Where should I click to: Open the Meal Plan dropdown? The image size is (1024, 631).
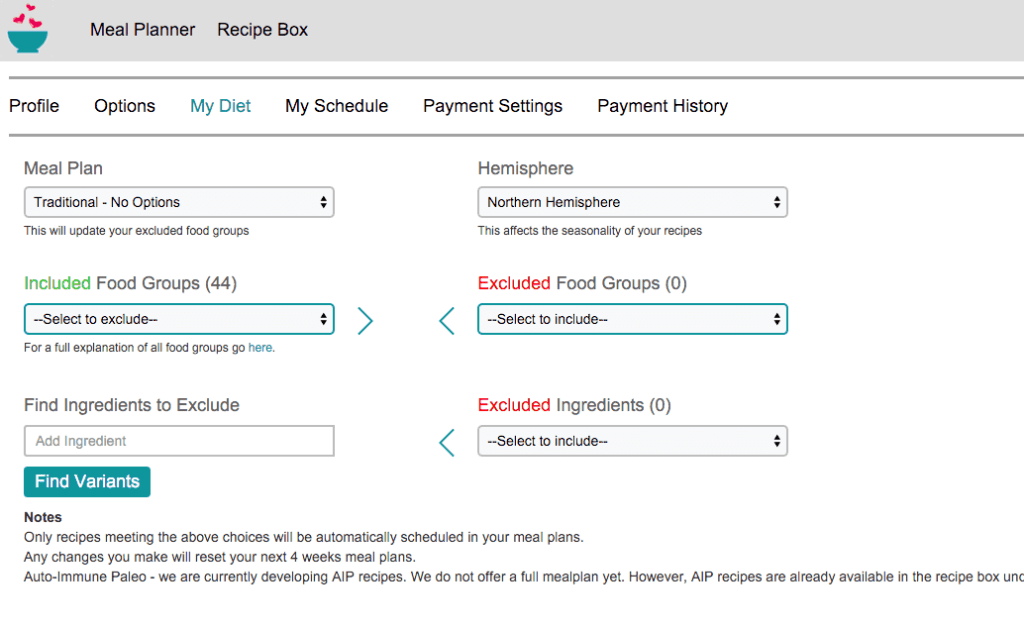pyautogui.click(x=179, y=201)
